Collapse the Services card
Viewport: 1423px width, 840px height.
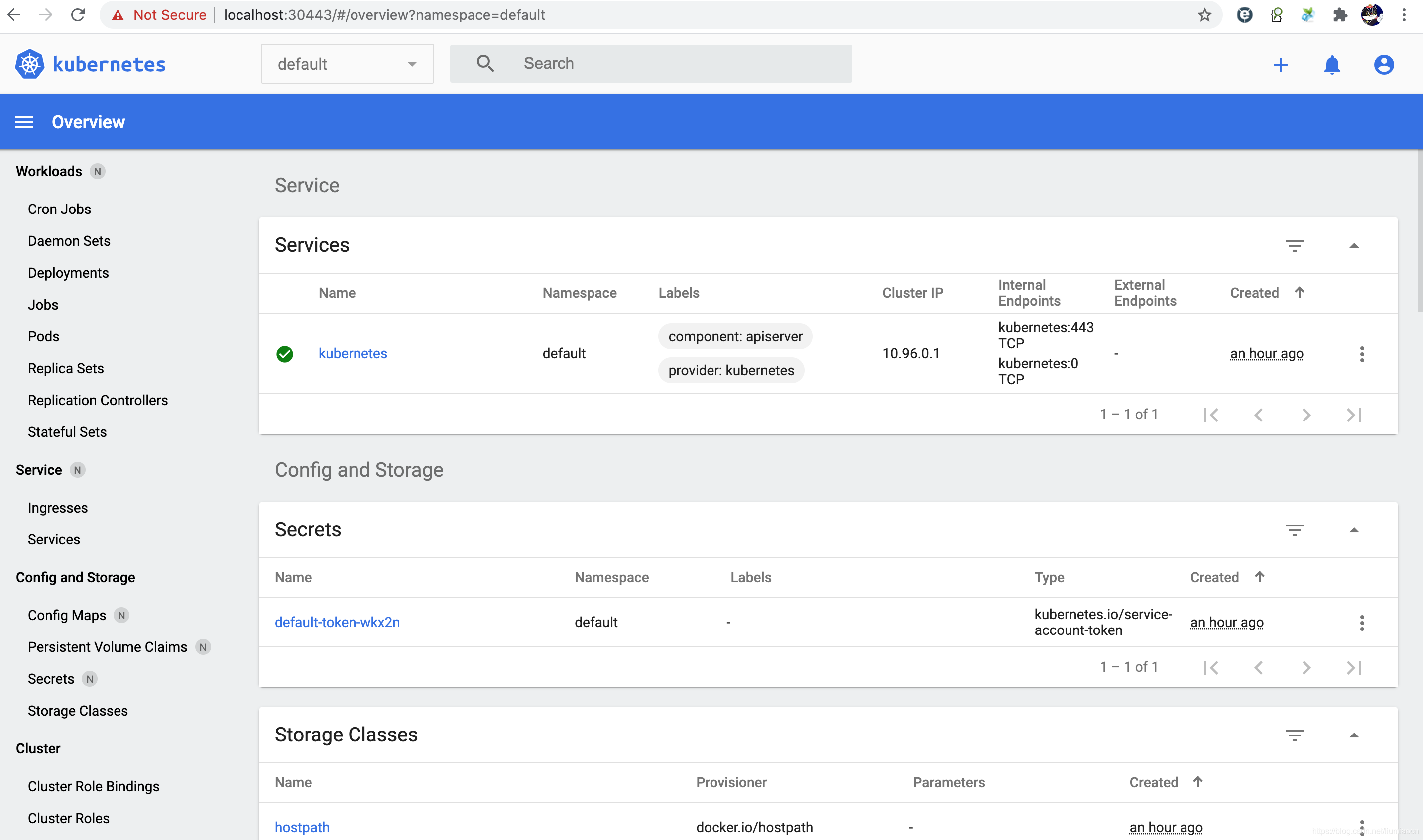click(1354, 245)
